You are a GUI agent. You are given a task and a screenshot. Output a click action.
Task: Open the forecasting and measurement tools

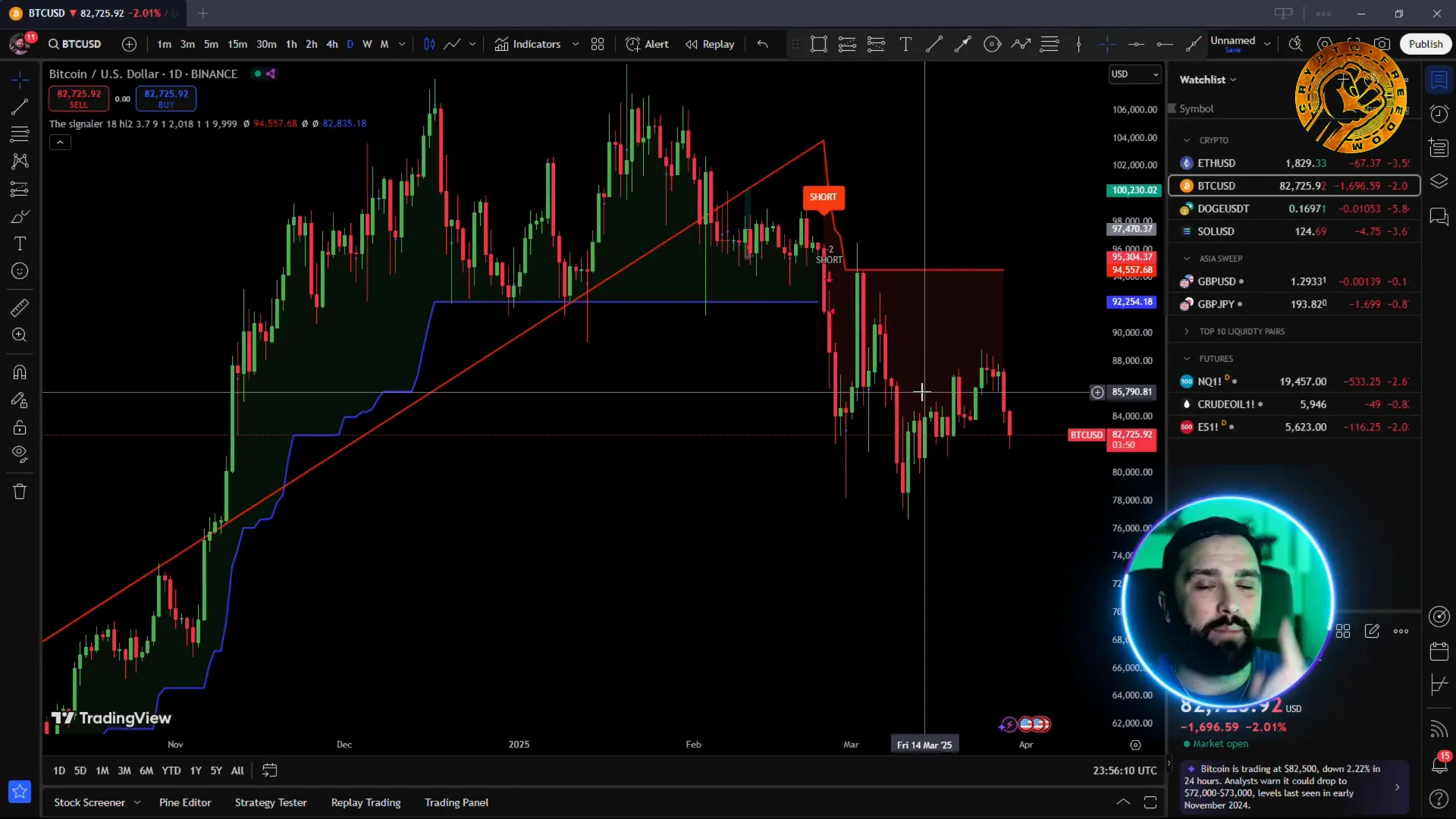[20, 189]
